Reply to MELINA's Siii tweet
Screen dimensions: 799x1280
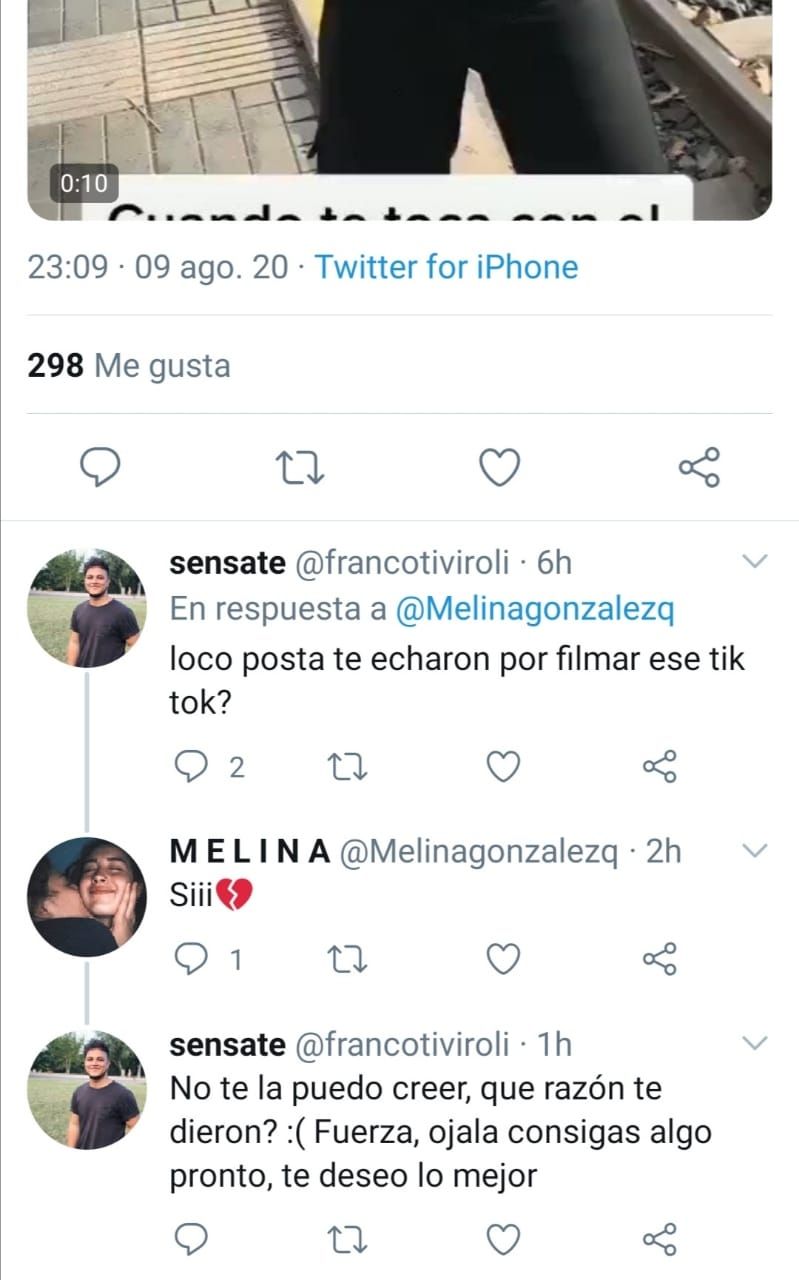[190, 960]
